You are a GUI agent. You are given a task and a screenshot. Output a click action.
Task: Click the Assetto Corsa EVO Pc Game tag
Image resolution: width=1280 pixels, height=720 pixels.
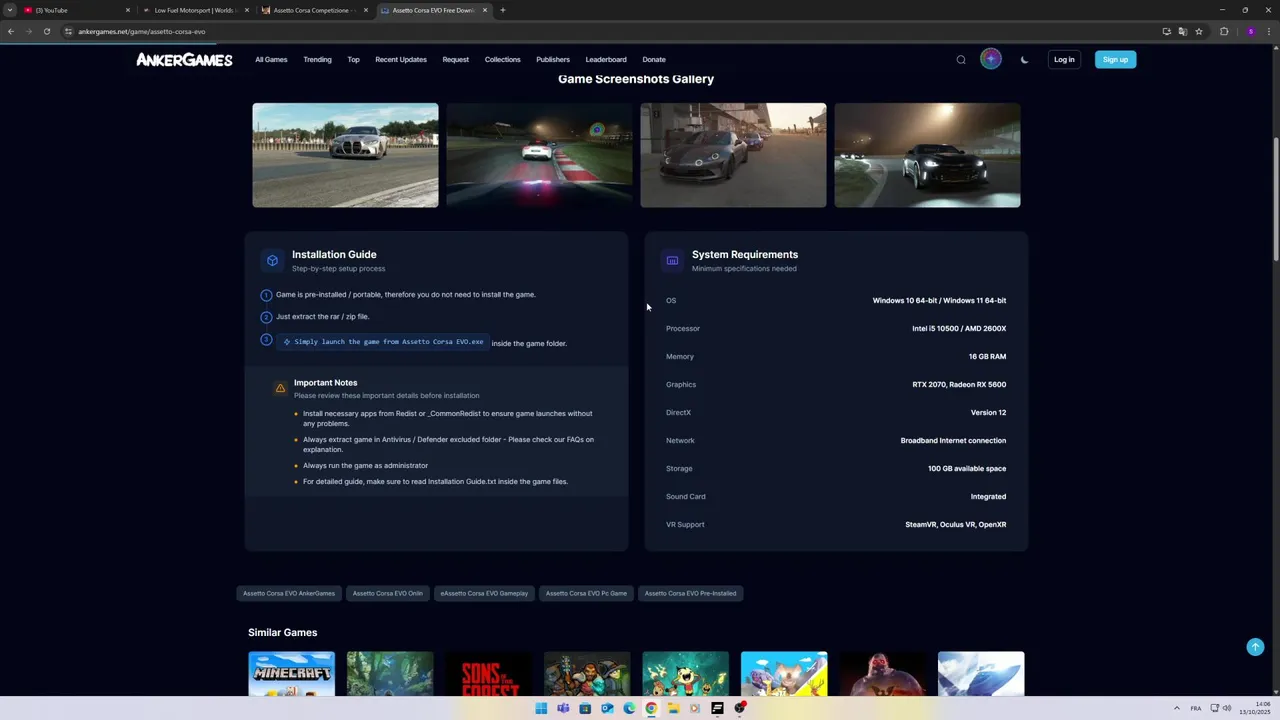[x=586, y=593]
